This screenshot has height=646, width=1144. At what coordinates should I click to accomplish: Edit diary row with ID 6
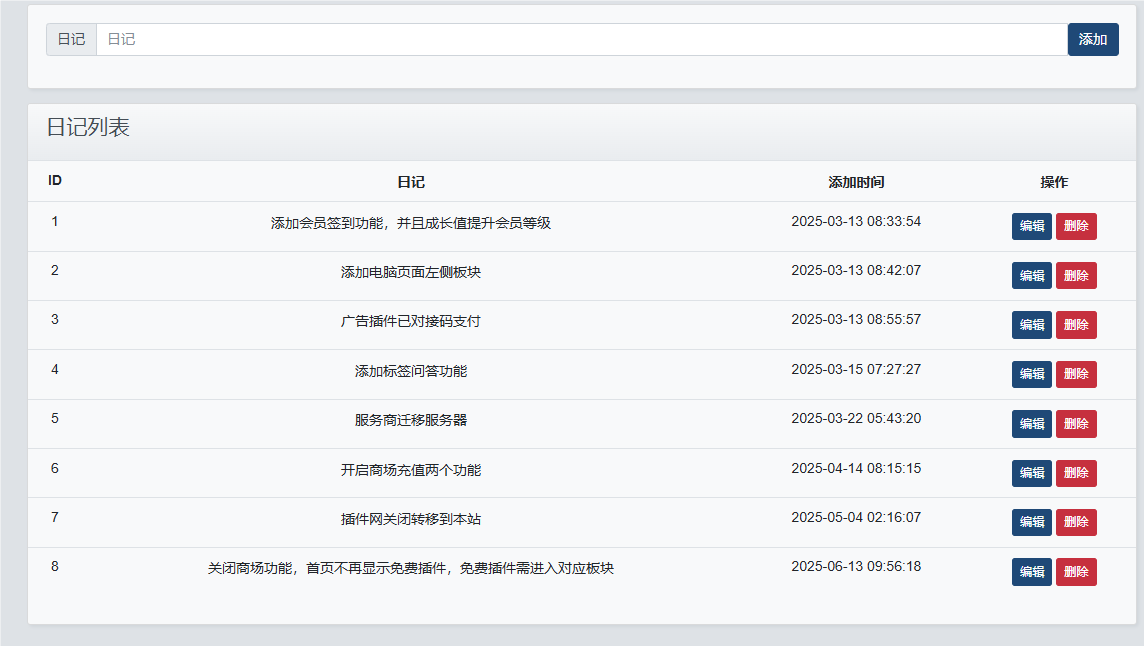[x=1031, y=473]
